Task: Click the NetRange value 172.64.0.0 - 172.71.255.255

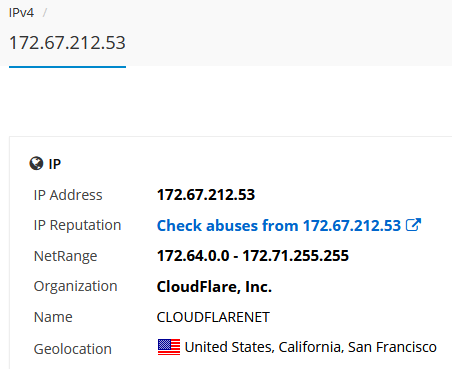Action: (253, 256)
